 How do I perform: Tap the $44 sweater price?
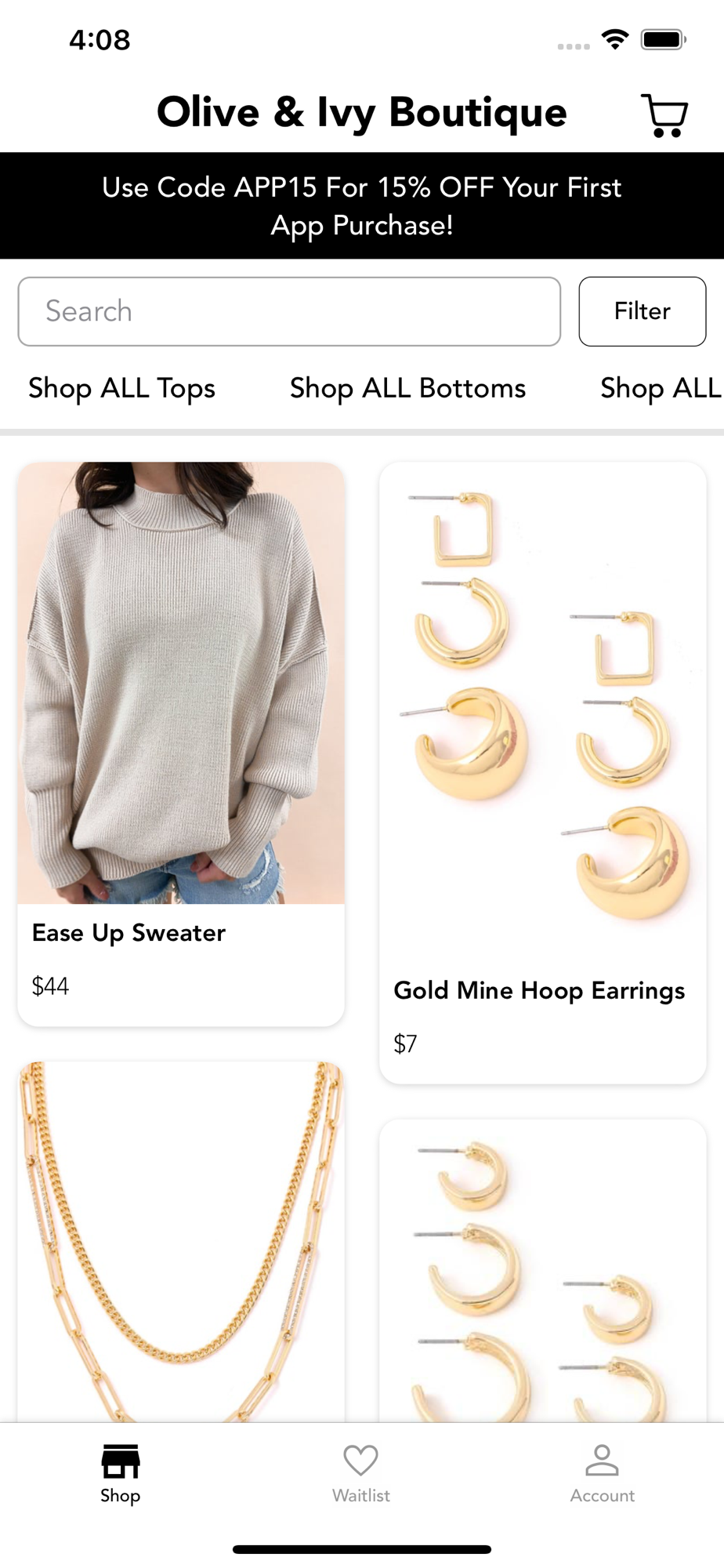click(x=50, y=986)
